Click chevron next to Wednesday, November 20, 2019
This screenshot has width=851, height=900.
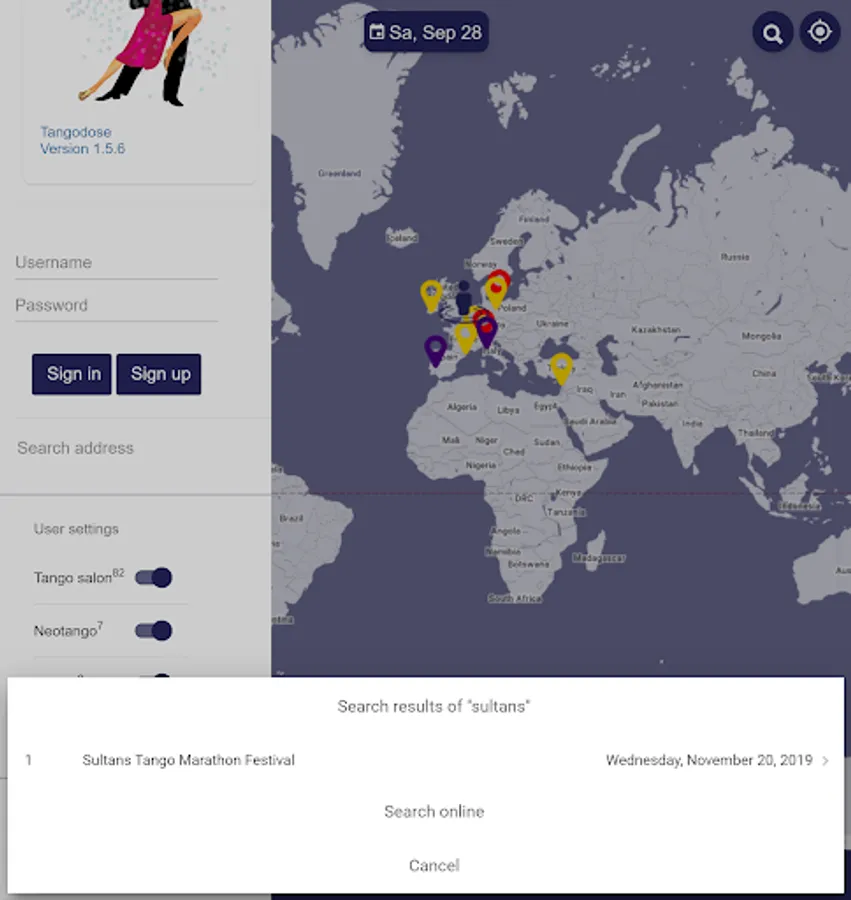(825, 761)
